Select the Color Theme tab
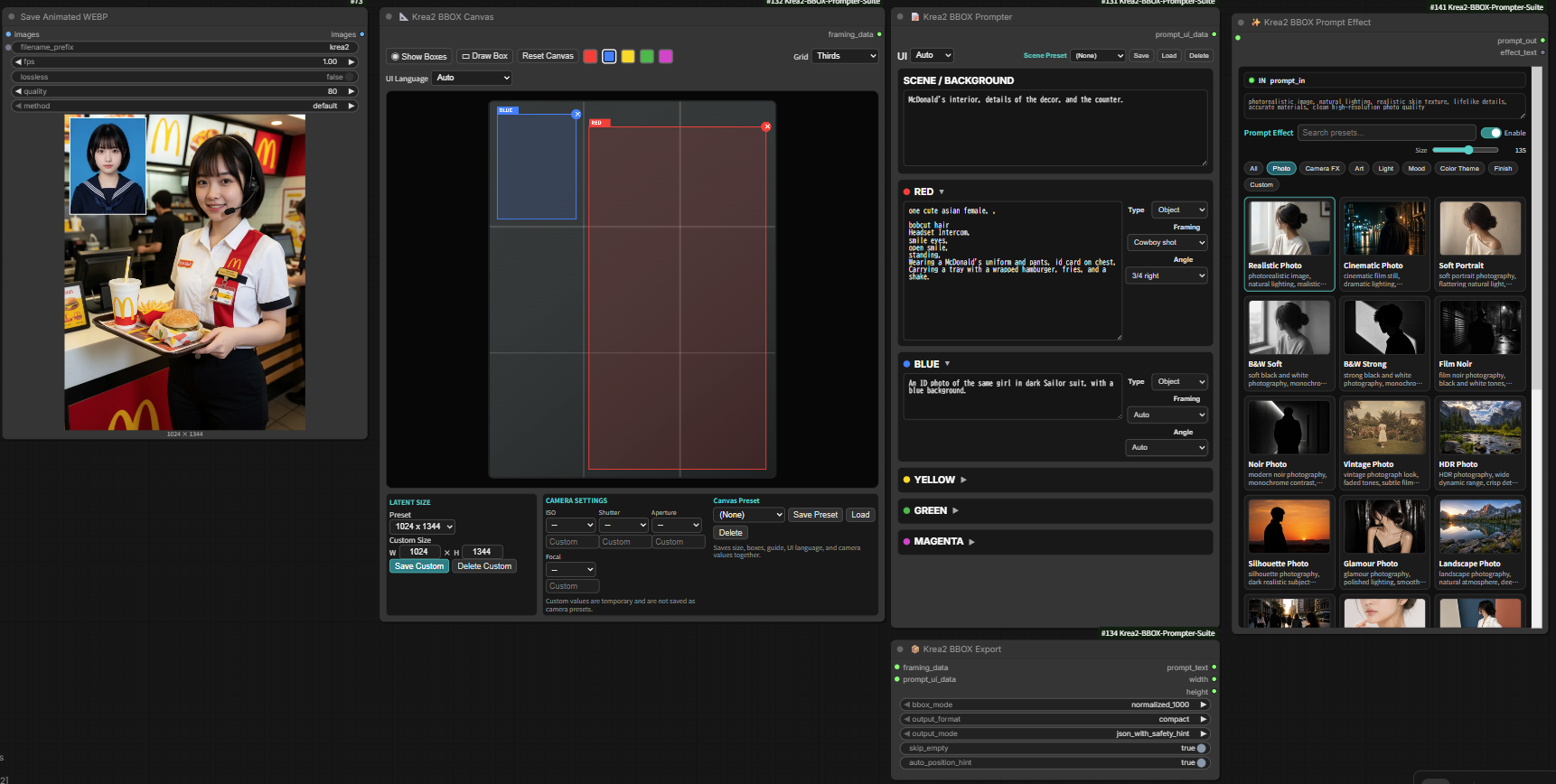Image resolution: width=1556 pixels, height=784 pixels. 1459,168
